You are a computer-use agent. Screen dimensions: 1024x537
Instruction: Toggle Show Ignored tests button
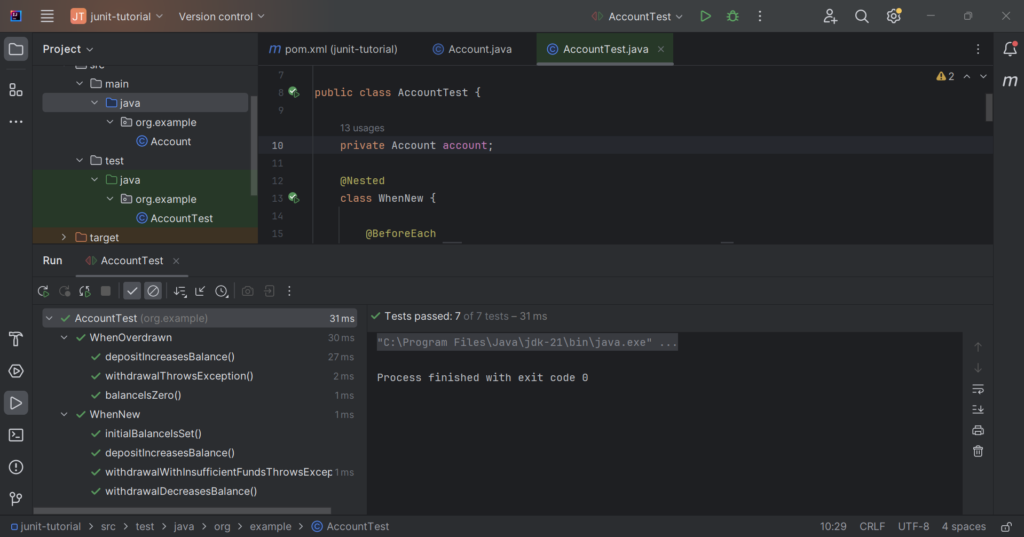153,291
